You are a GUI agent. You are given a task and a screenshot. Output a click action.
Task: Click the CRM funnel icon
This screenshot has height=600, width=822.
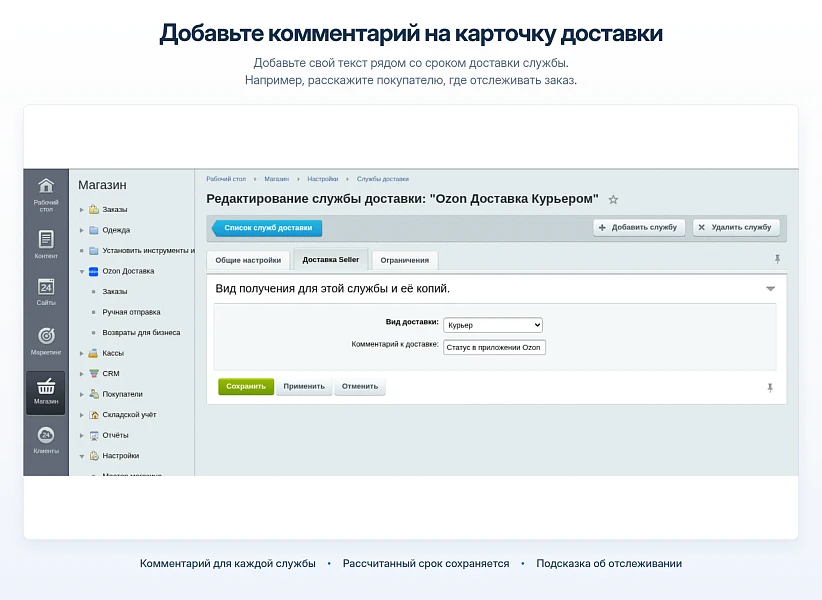(x=94, y=374)
